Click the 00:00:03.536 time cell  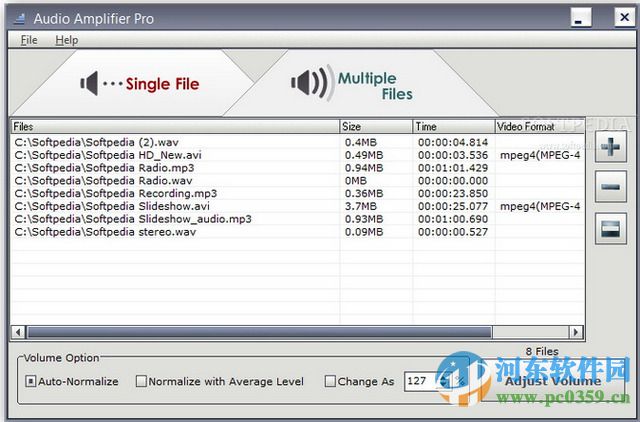click(453, 155)
